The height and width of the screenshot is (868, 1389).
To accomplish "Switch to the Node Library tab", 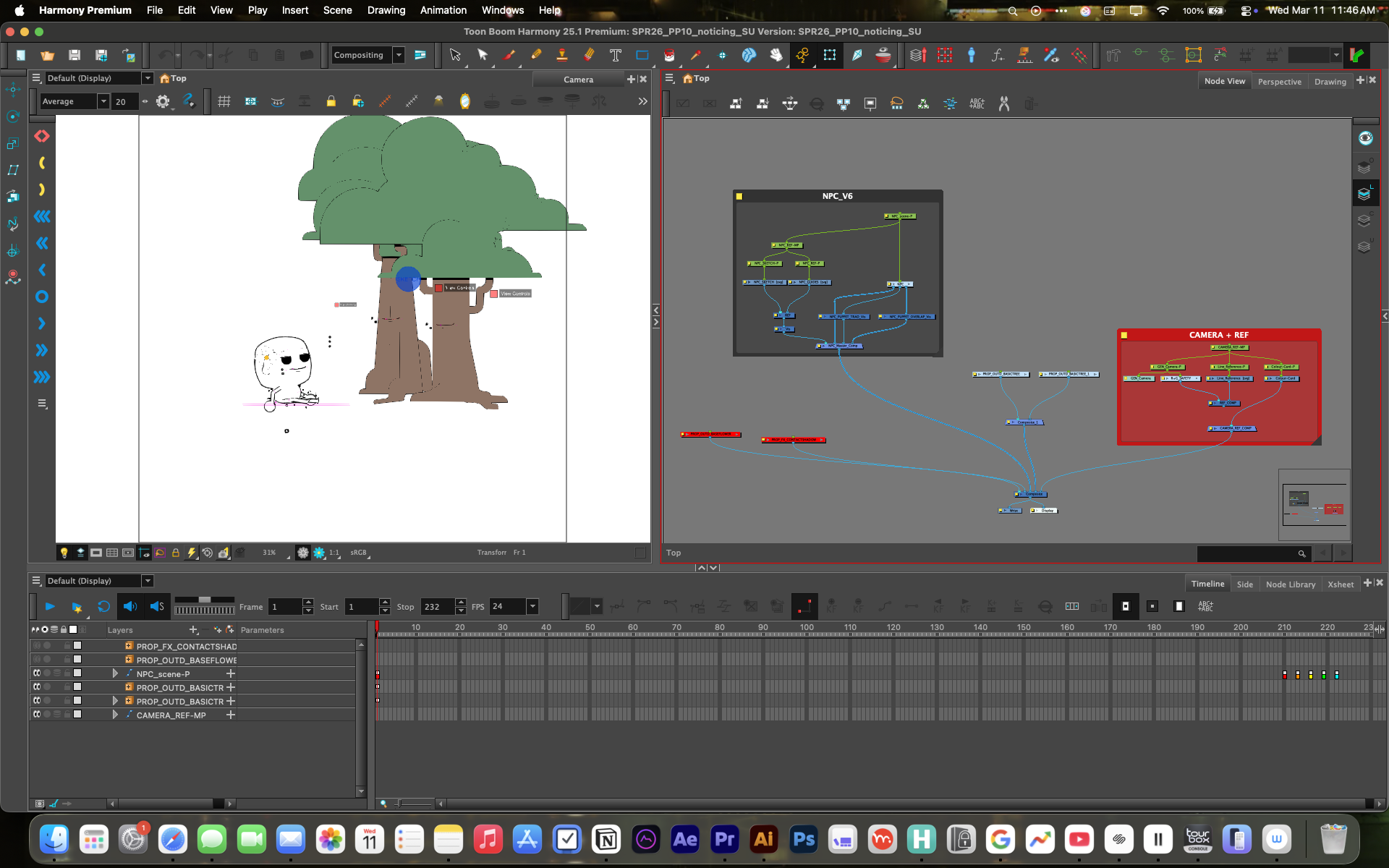I will tap(1290, 584).
